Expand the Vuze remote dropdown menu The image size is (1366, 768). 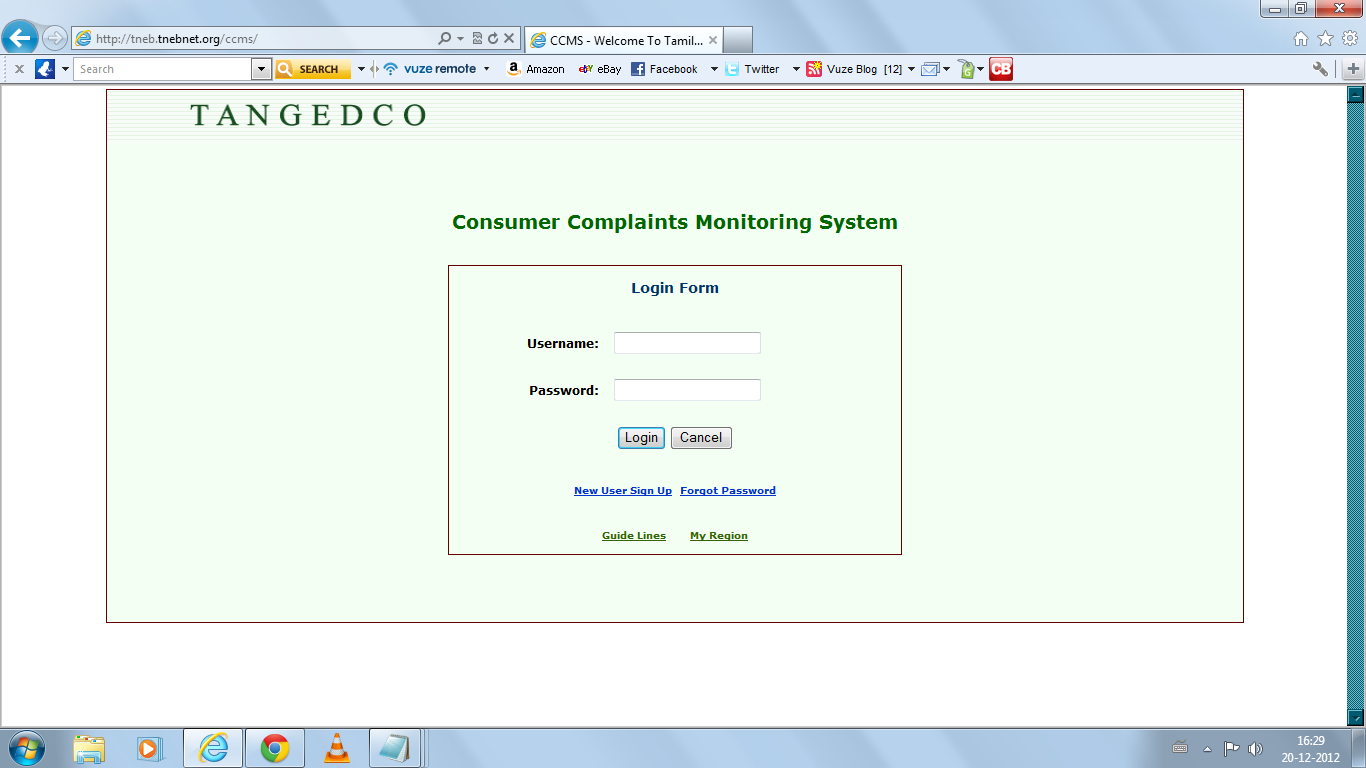(487, 69)
